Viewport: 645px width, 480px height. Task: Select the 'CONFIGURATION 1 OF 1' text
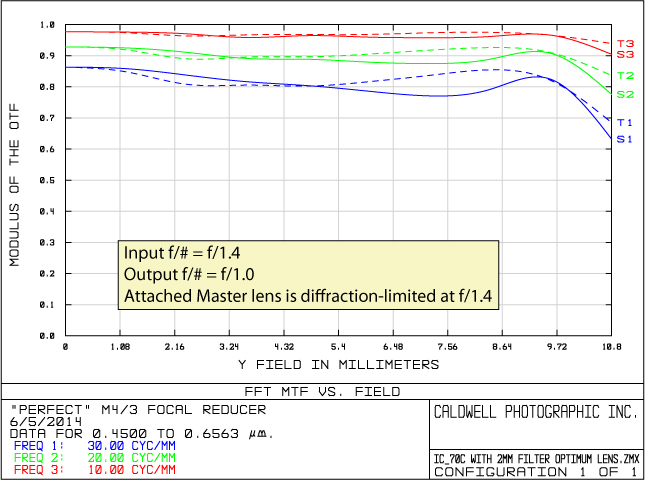click(x=534, y=471)
